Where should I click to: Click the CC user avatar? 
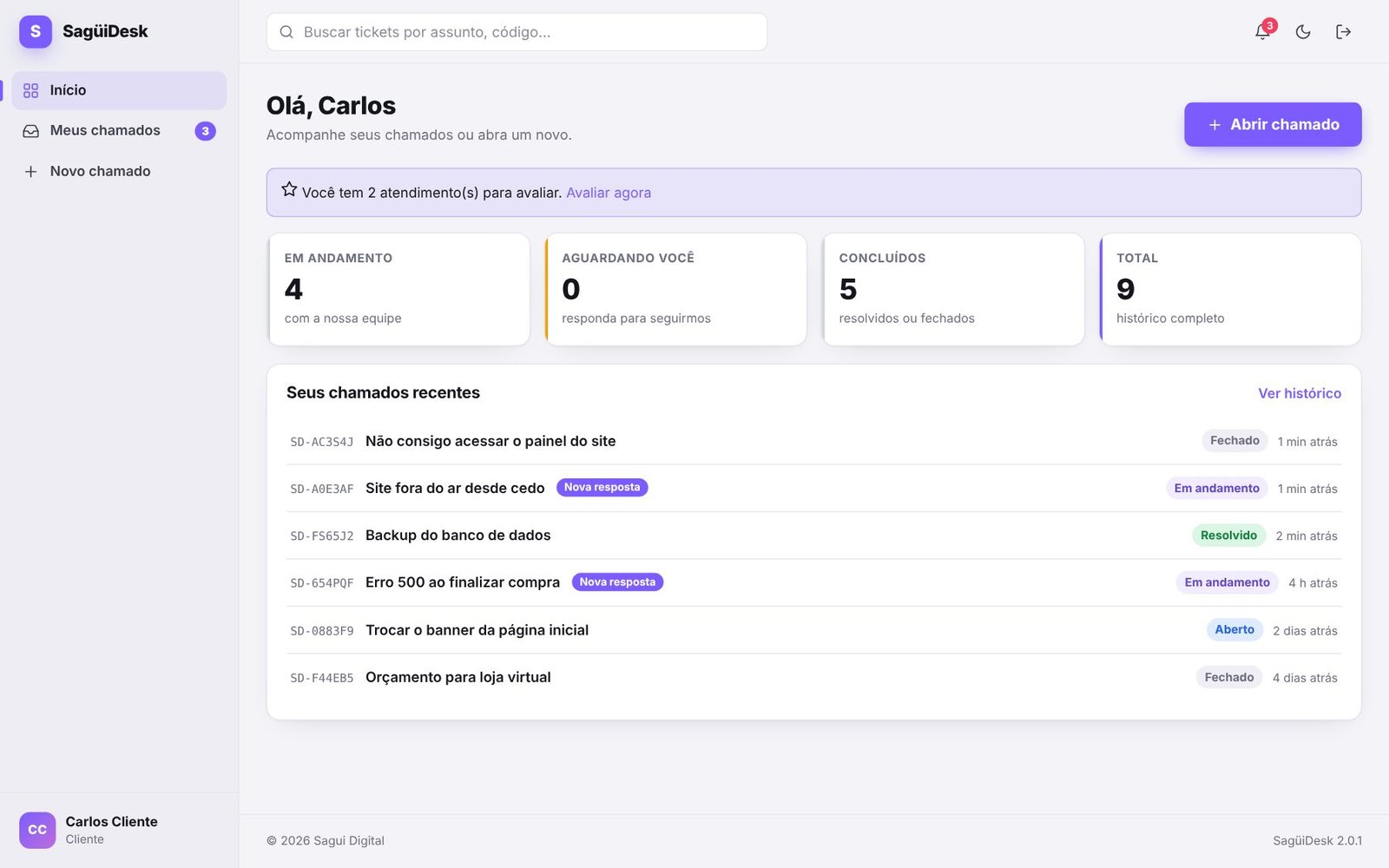pos(37,830)
